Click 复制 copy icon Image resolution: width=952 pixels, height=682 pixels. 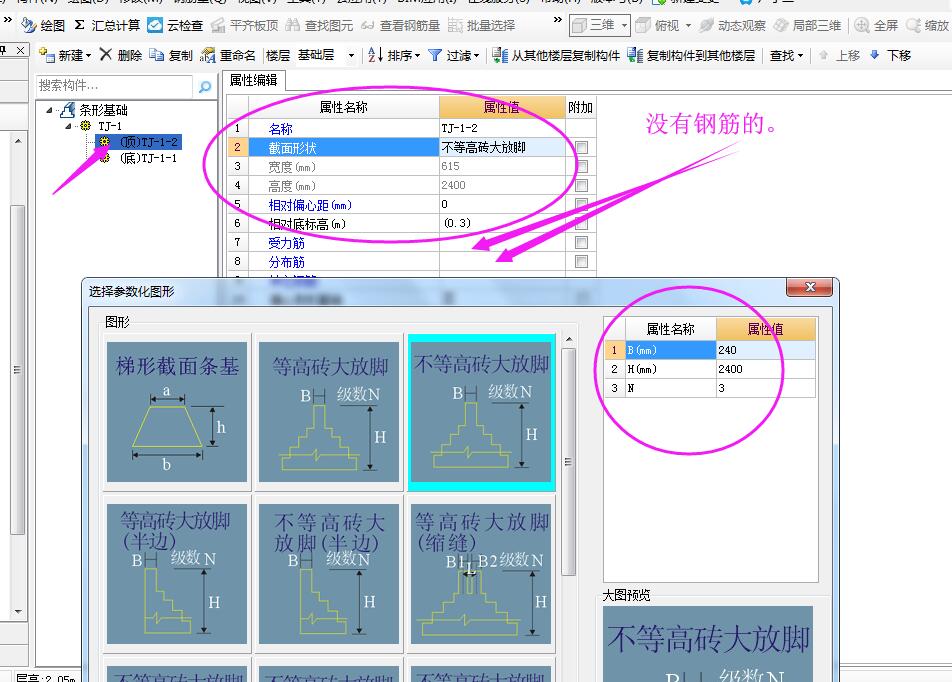[x=157, y=55]
